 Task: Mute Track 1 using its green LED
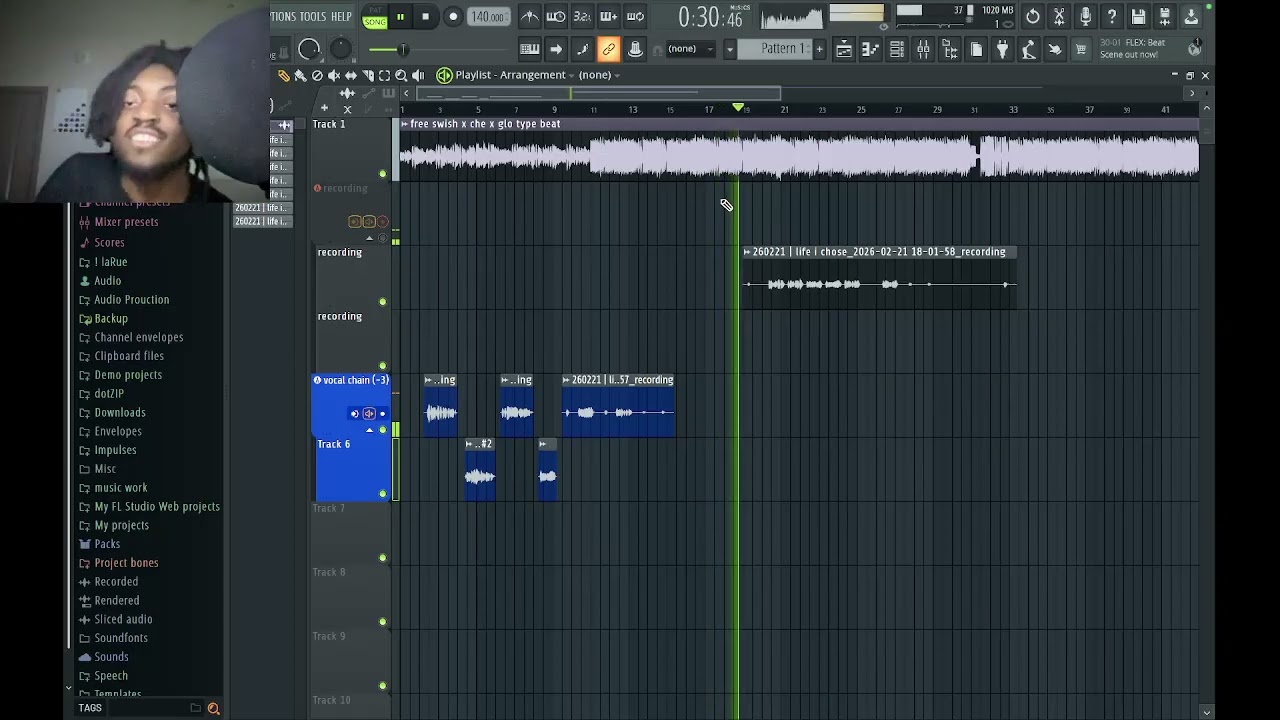click(383, 174)
